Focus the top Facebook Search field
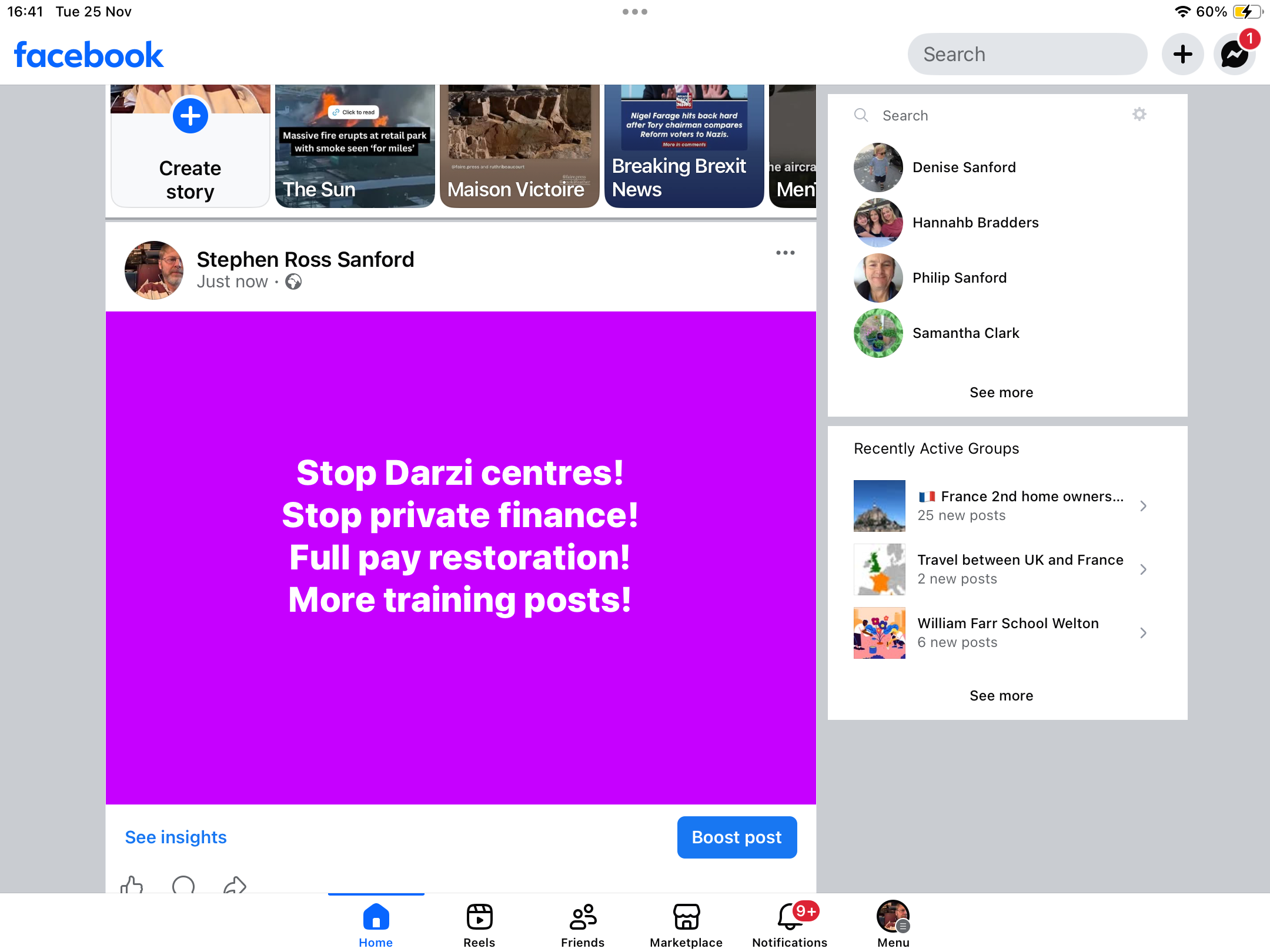1270x952 pixels. (x=1027, y=55)
